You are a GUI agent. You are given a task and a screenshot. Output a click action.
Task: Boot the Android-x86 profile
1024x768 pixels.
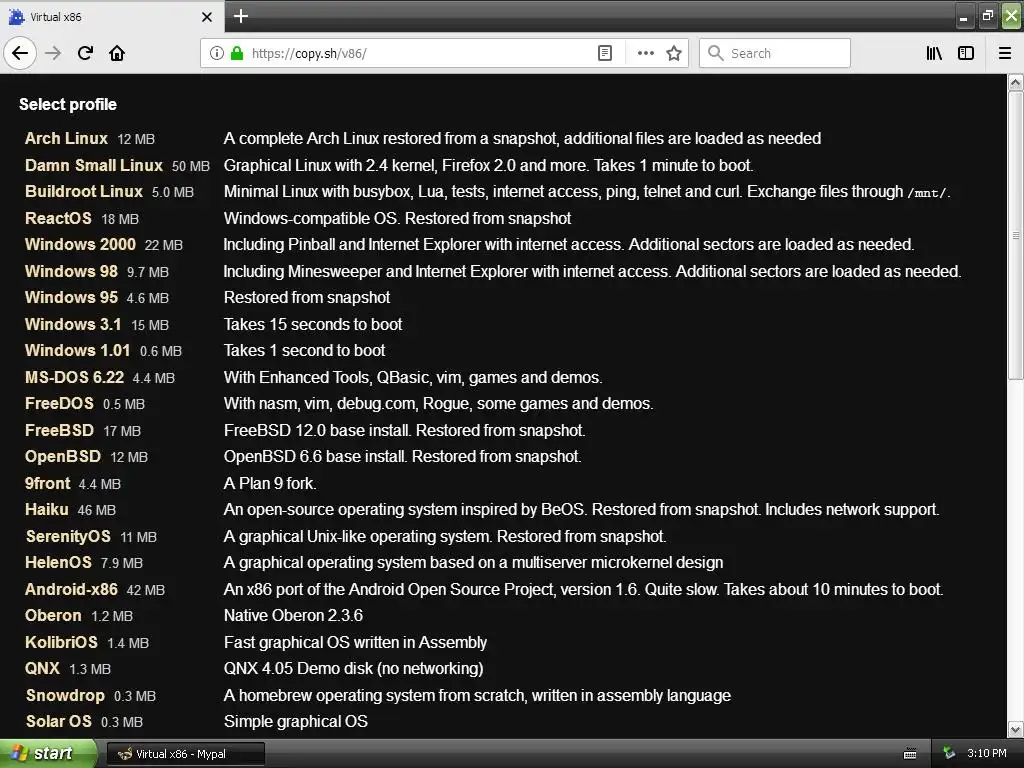(x=71, y=589)
